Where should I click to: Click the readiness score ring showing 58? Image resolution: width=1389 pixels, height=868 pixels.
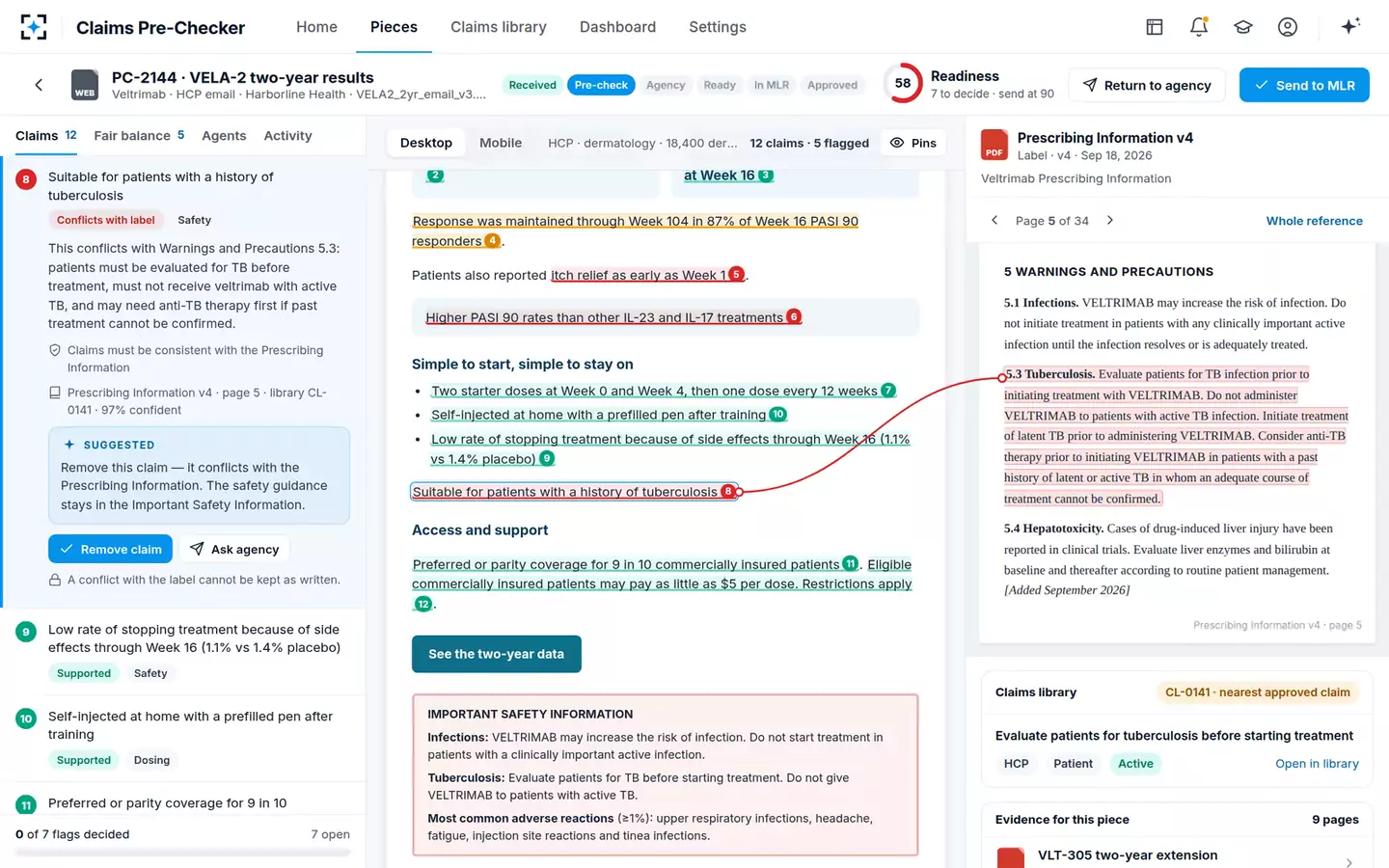(903, 84)
